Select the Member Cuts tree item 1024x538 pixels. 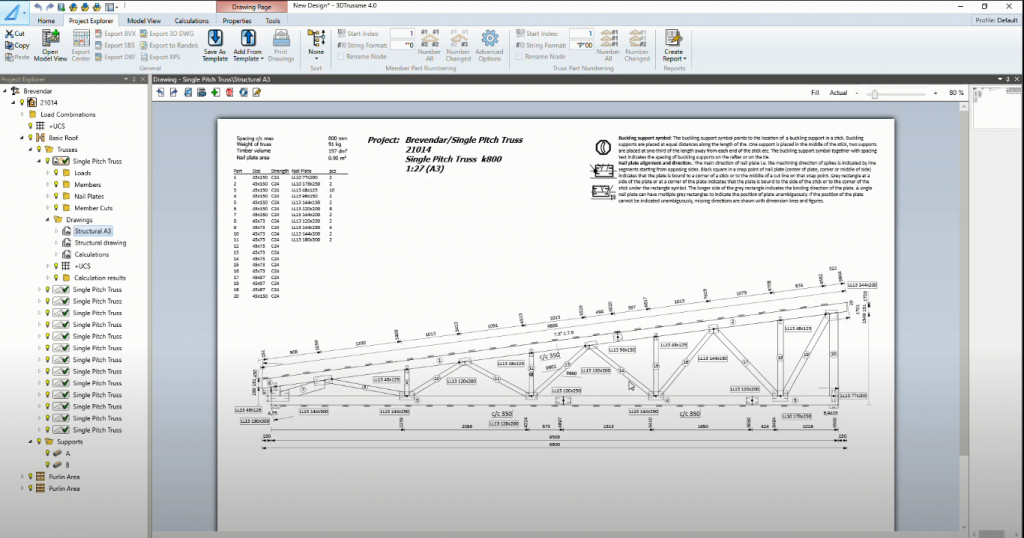[93, 208]
